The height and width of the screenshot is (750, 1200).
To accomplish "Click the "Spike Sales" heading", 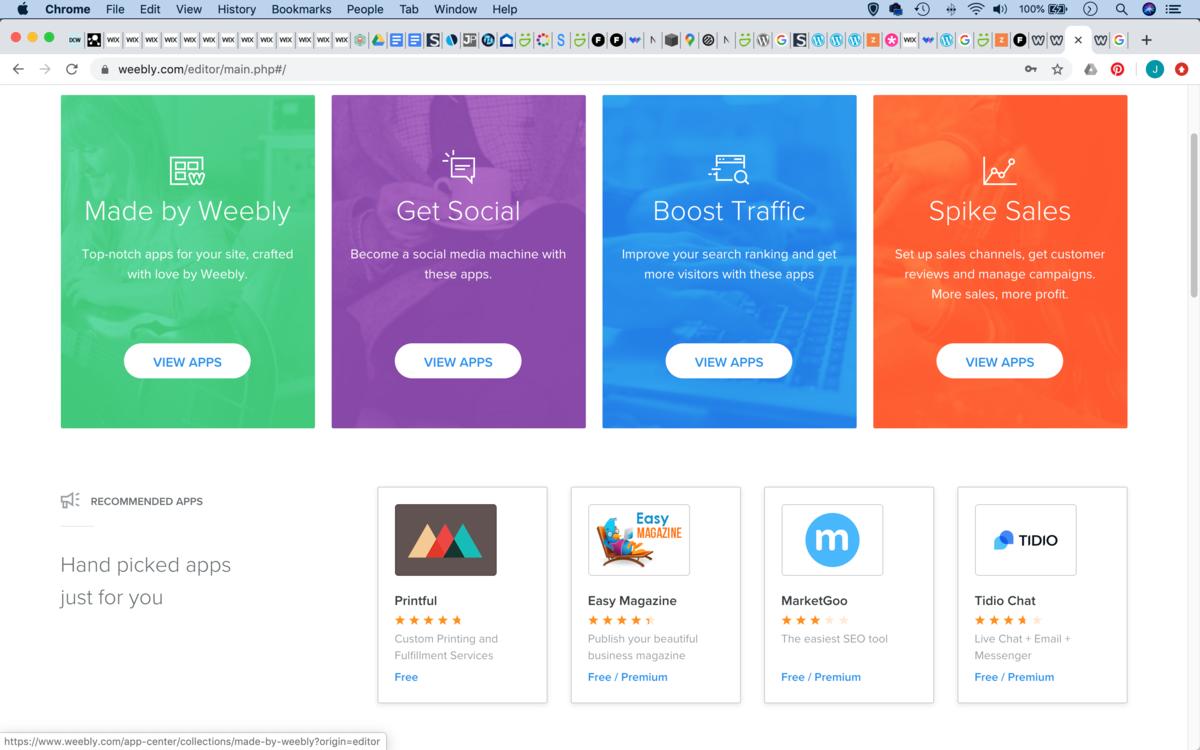I will pyautogui.click(x=999, y=211).
